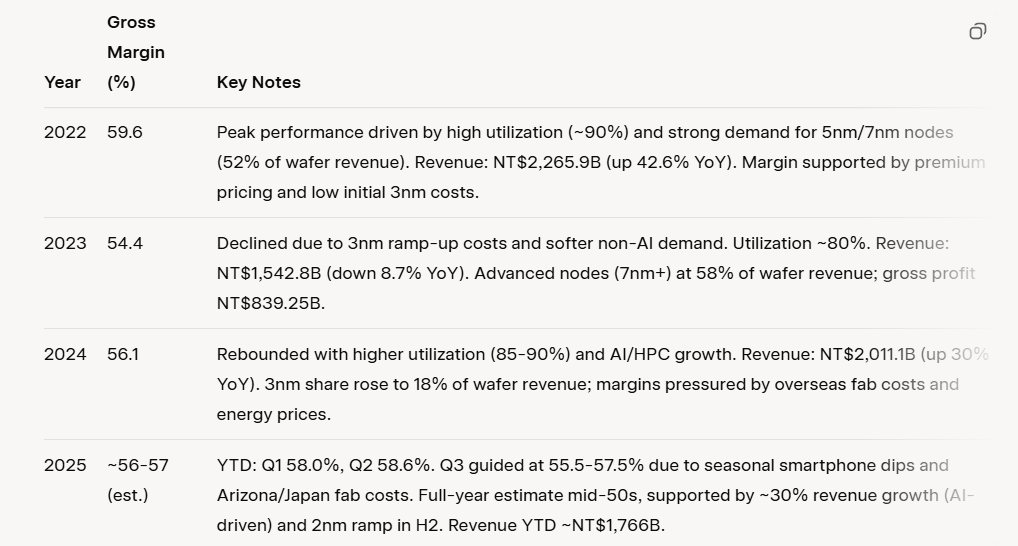The height and width of the screenshot is (546, 1018).
Task: Click the copy table icon
Action: pos(977,32)
